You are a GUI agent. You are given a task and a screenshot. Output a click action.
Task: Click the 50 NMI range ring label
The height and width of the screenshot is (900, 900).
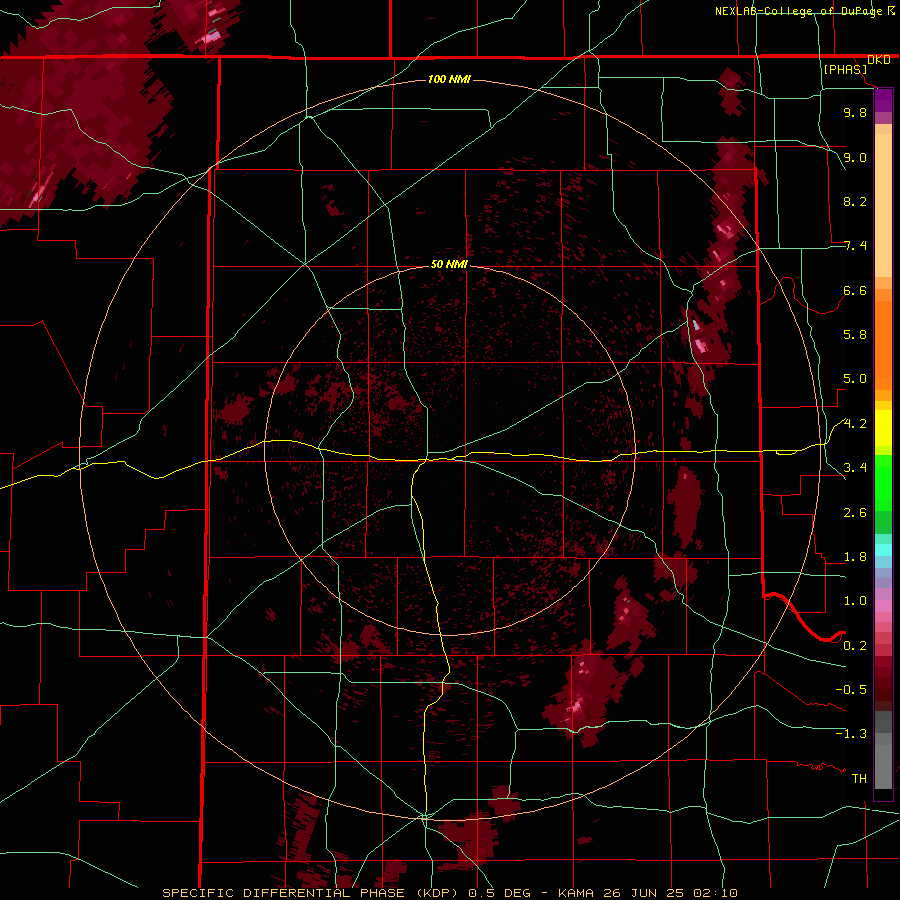449,264
